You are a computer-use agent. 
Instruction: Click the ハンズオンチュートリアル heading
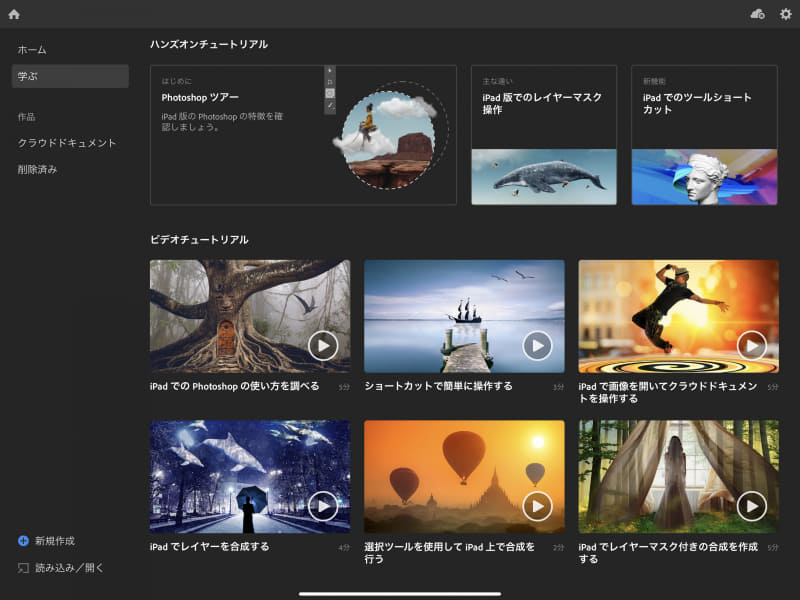click(x=209, y=44)
